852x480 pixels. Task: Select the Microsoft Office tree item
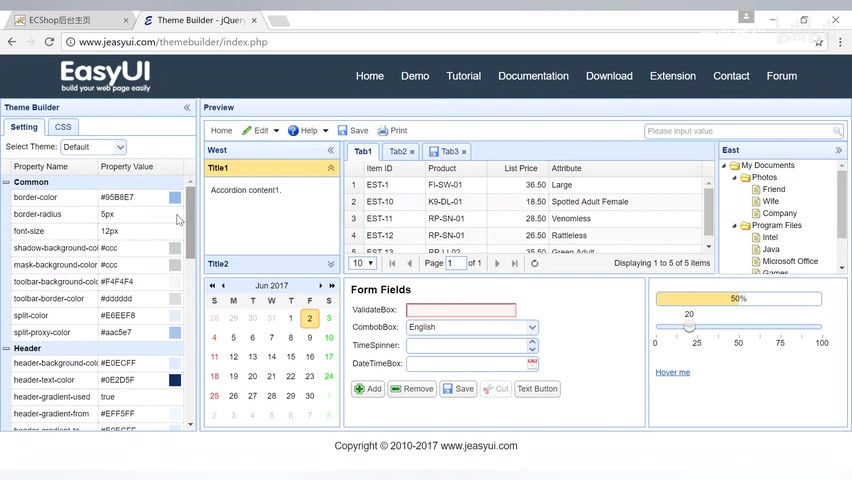(790, 261)
